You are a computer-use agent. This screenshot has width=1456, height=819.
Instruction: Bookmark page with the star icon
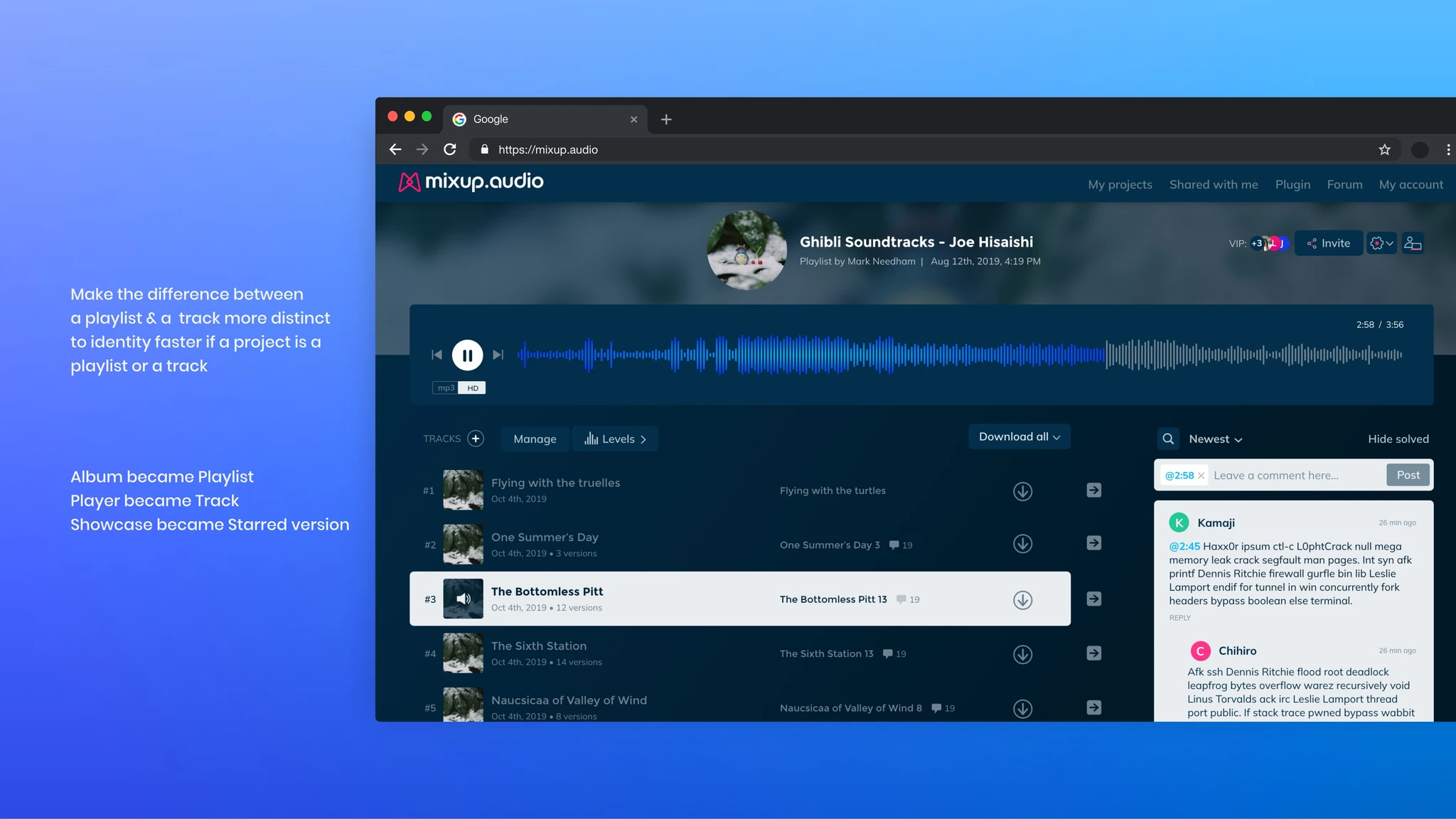click(x=1384, y=149)
